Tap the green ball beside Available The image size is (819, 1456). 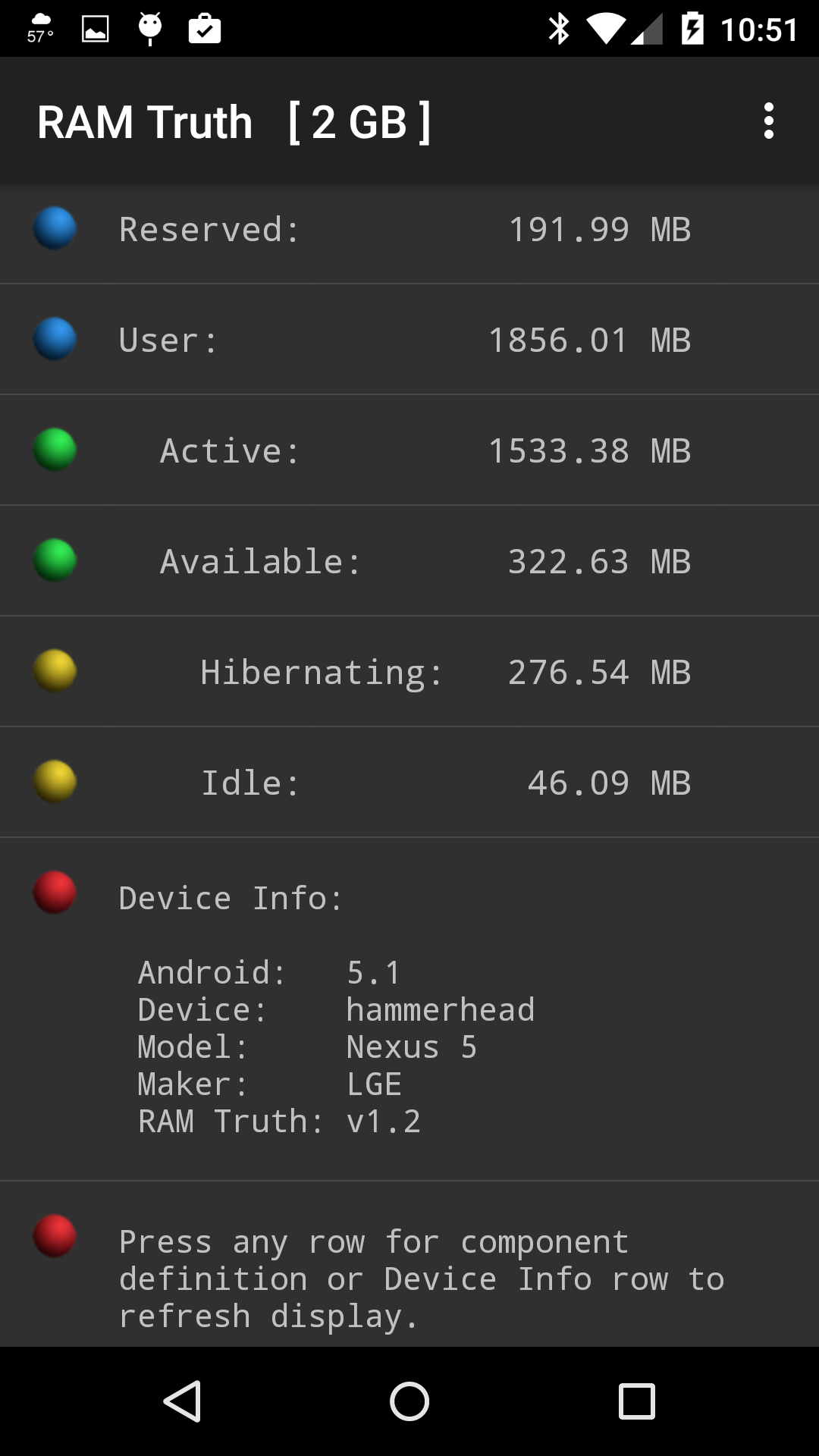coord(55,560)
